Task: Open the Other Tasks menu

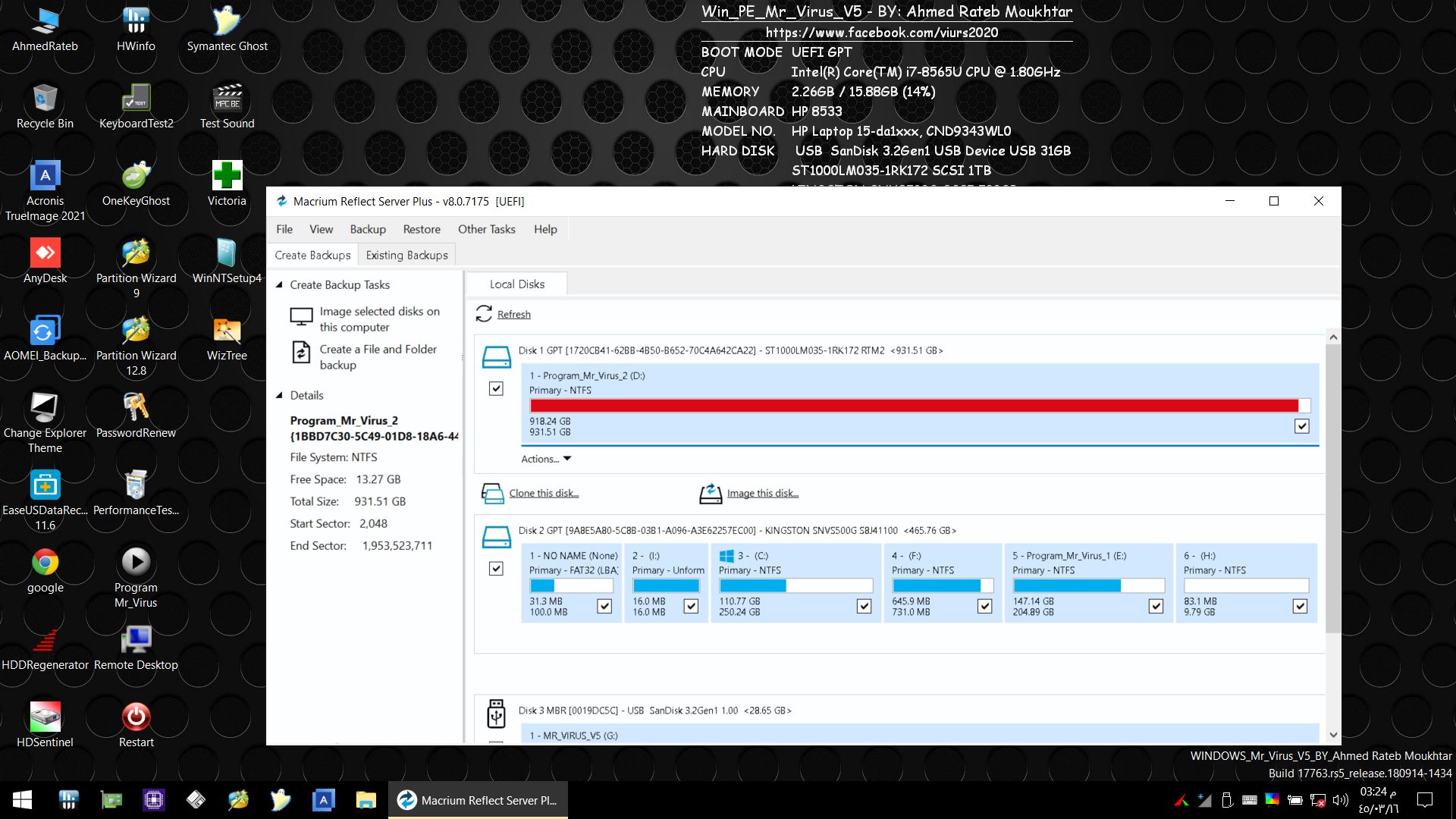Action: tap(486, 229)
